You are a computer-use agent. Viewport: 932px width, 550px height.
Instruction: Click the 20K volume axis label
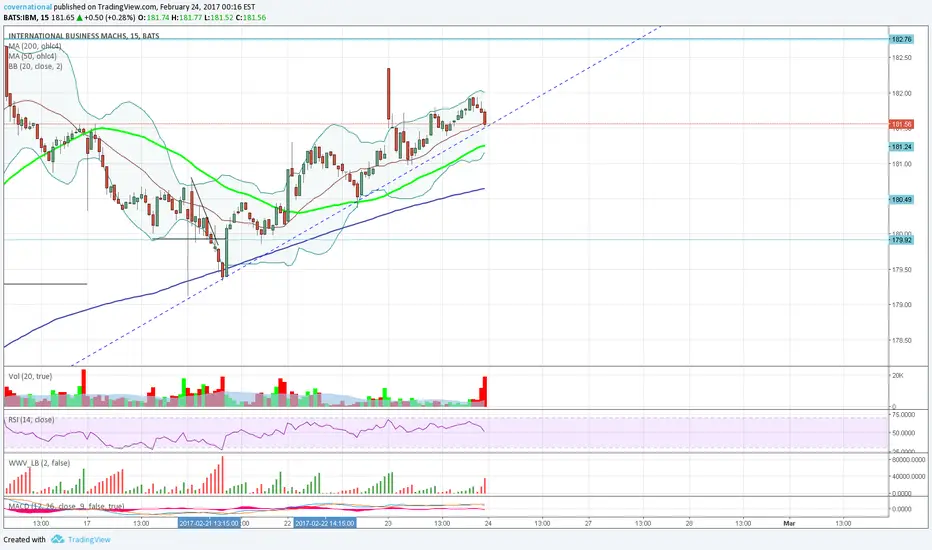pos(898,376)
